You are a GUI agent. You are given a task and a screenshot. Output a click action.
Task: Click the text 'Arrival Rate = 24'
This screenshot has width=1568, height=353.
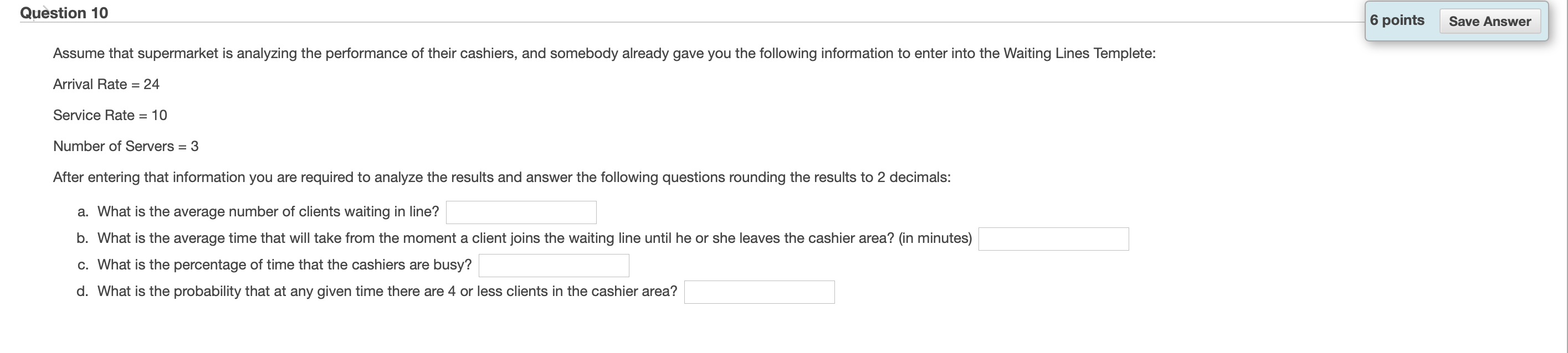(x=106, y=85)
